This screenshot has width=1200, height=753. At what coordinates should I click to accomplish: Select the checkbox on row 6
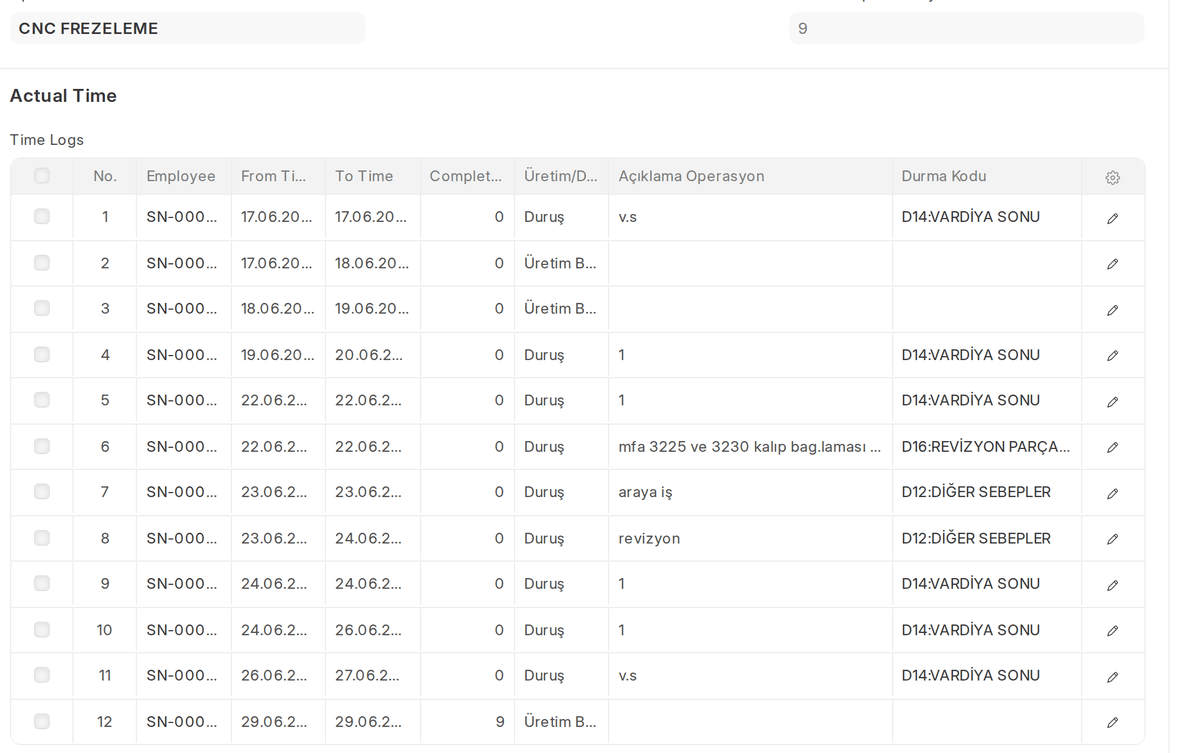tap(42, 446)
